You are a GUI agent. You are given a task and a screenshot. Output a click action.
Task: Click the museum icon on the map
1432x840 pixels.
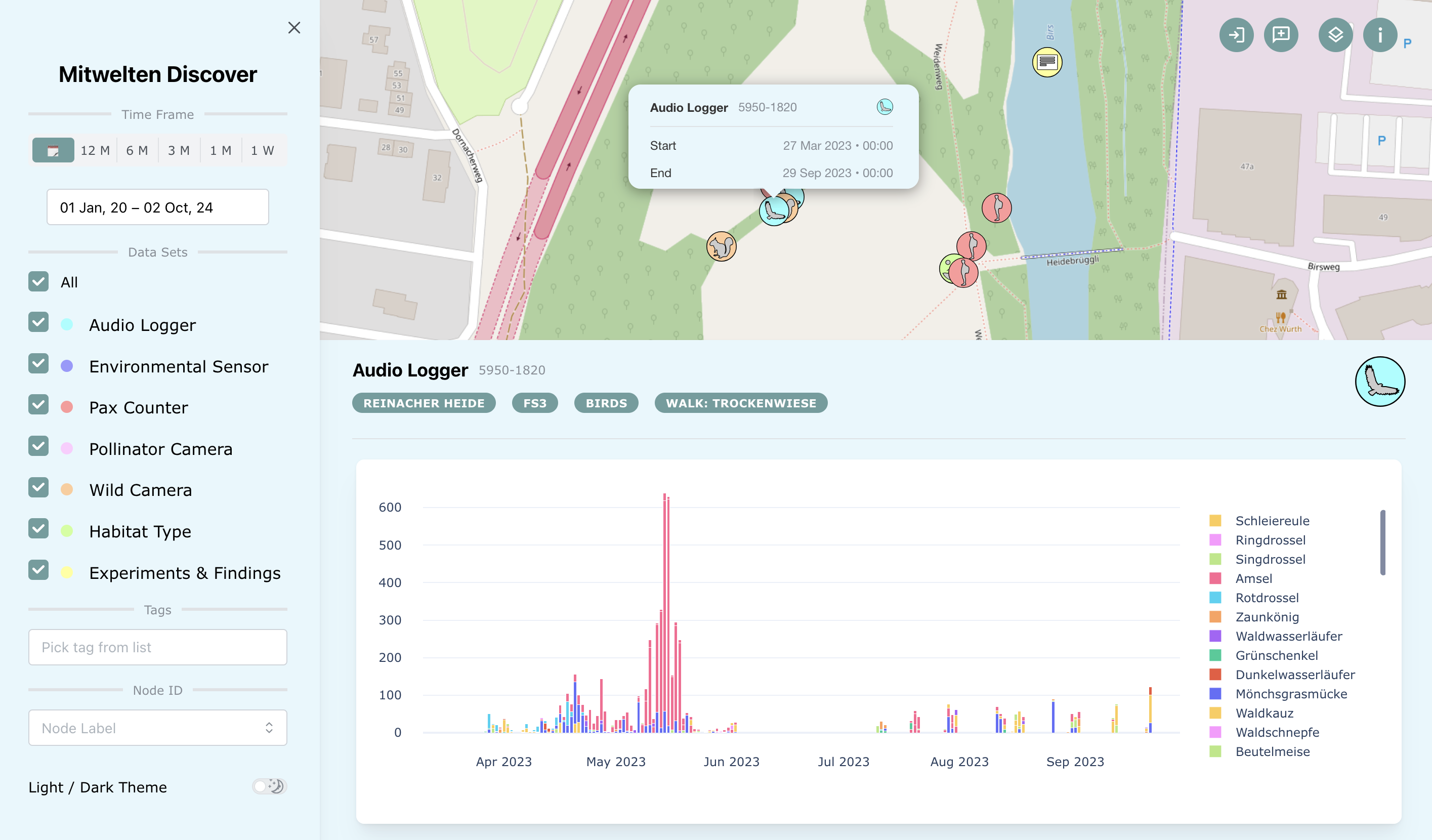(1281, 295)
